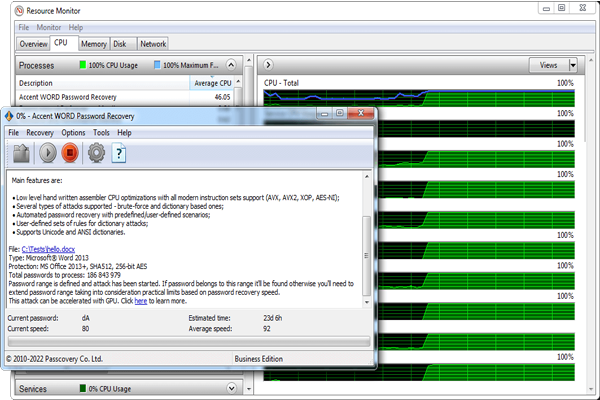Open Monitor menu in Resource Monitor

click(49, 28)
